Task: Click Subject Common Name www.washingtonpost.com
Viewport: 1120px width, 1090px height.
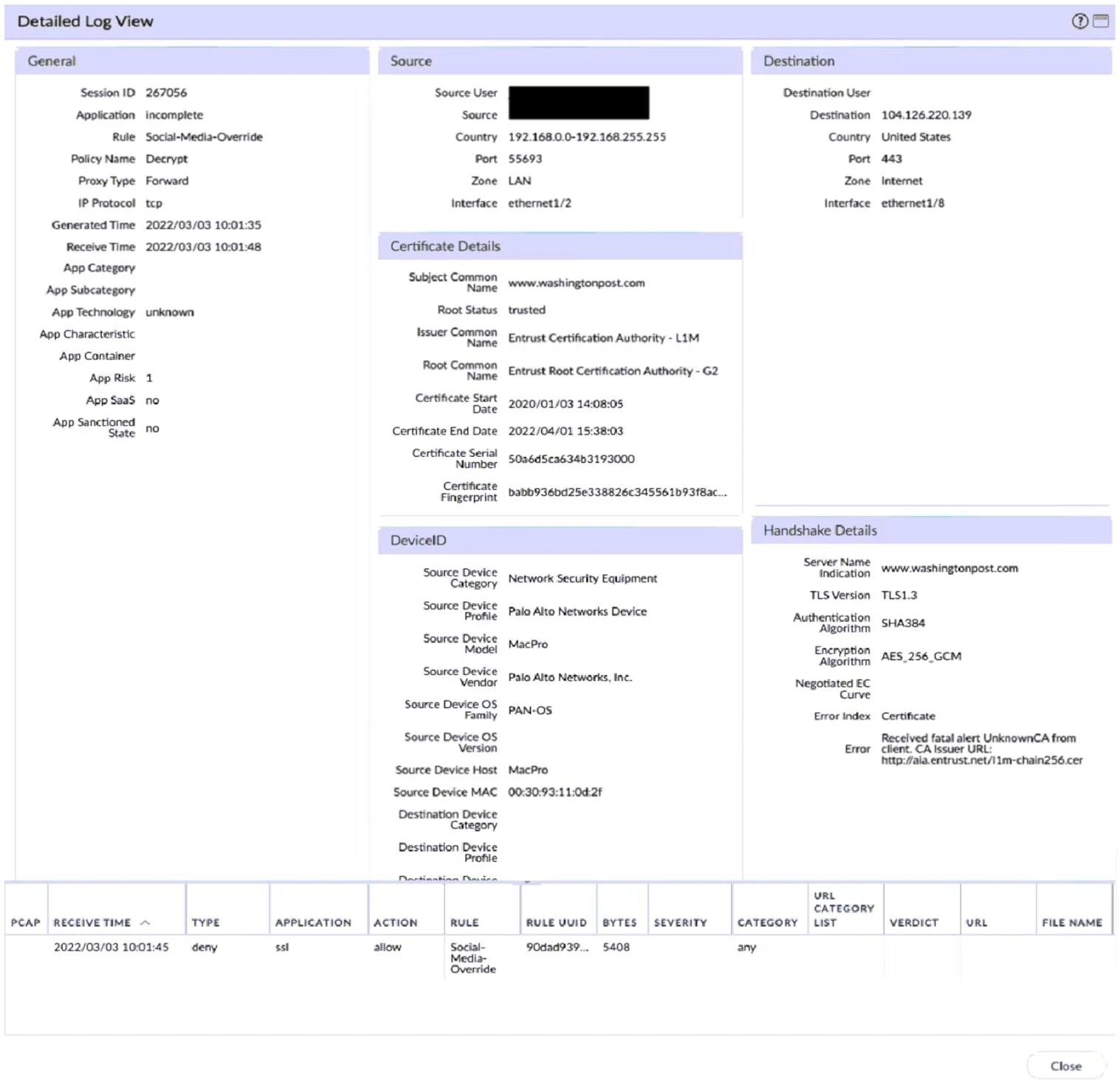Action: (577, 283)
